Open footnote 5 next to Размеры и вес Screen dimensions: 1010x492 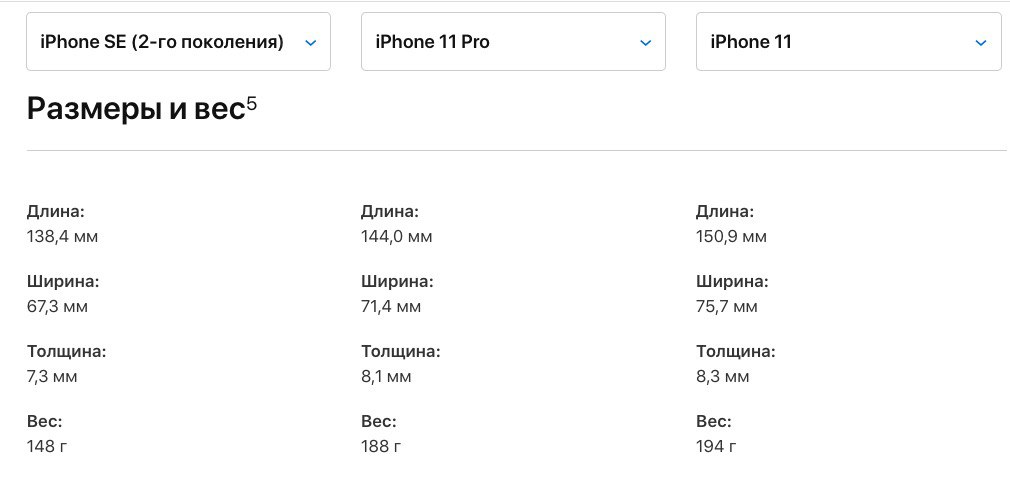pyautogui.click(x=252, y=101)
